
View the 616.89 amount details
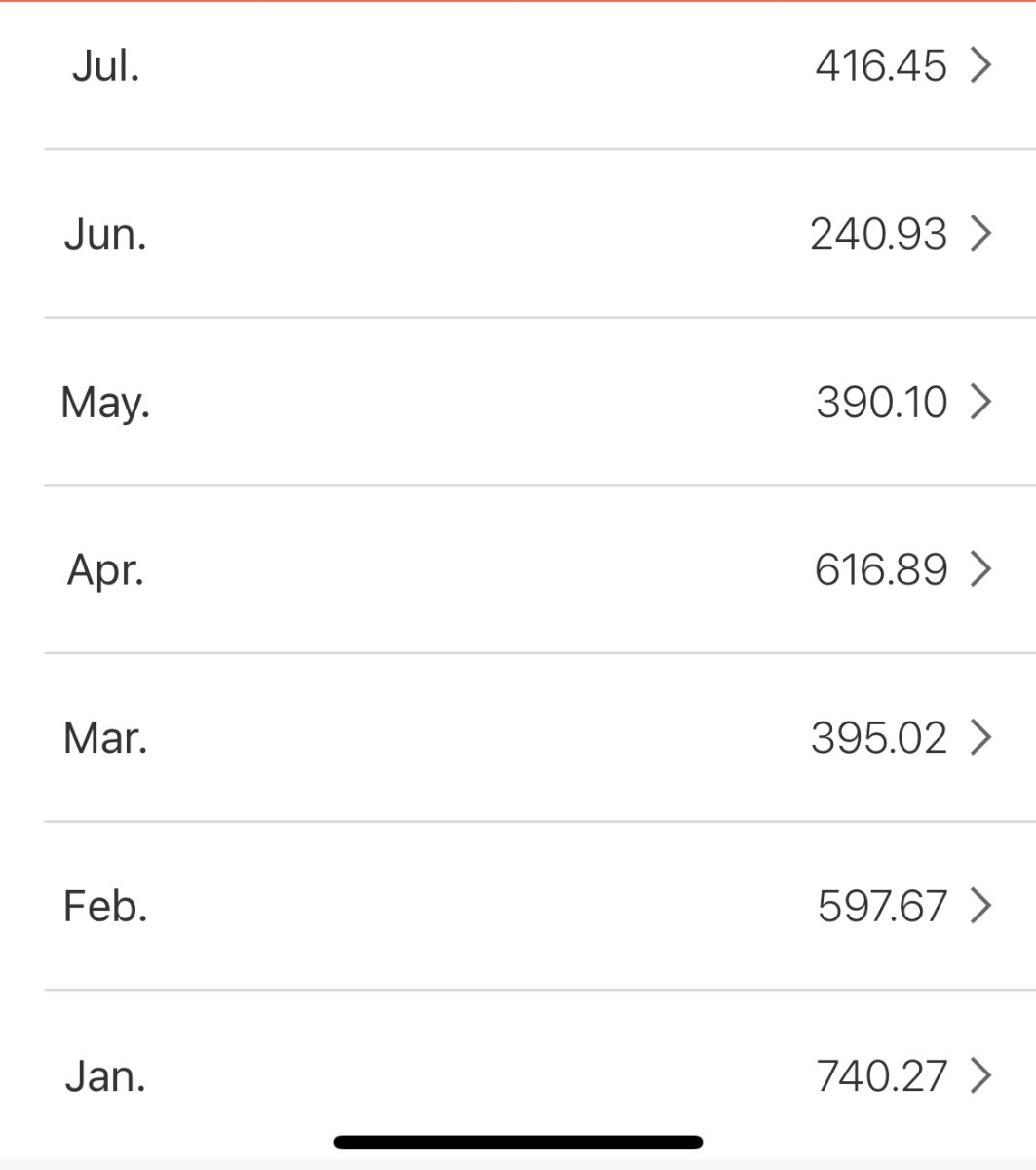(881, 569)
